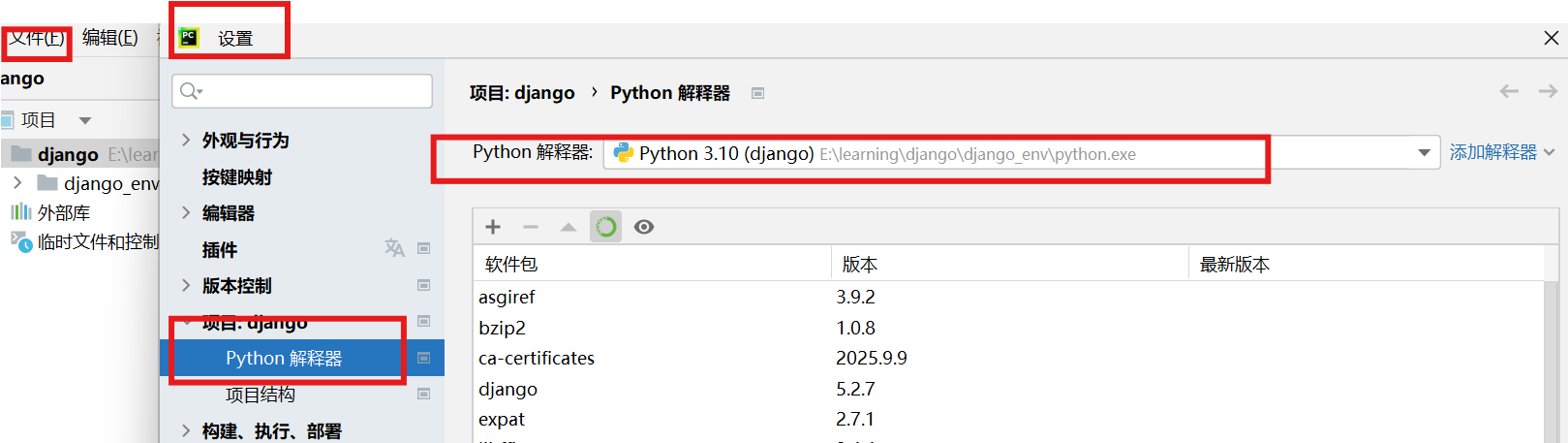
Task: Click the Python logo in interpreter field
Action: tap(624, 153)
